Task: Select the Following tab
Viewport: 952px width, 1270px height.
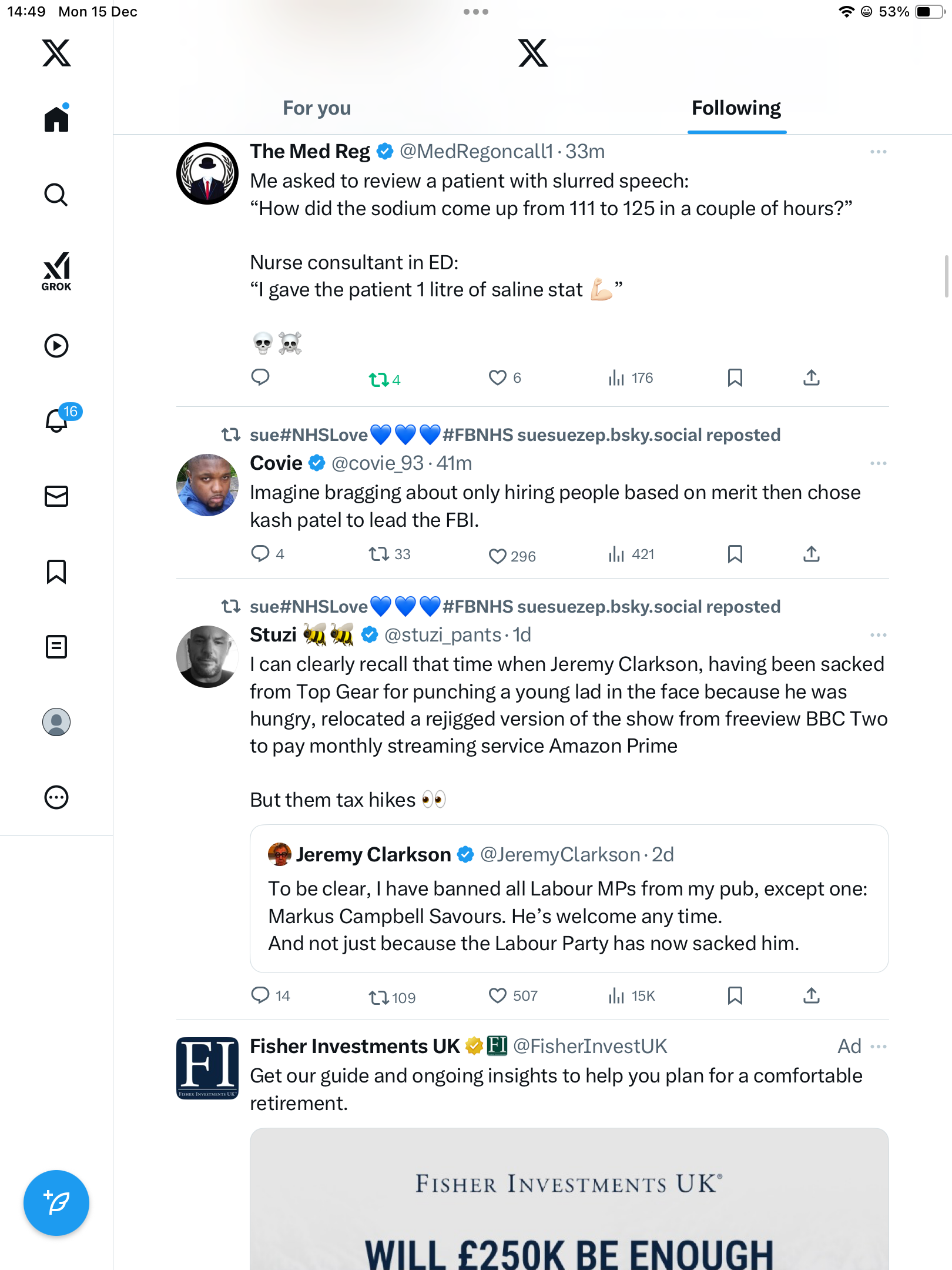Action: (x=736, y=108)
